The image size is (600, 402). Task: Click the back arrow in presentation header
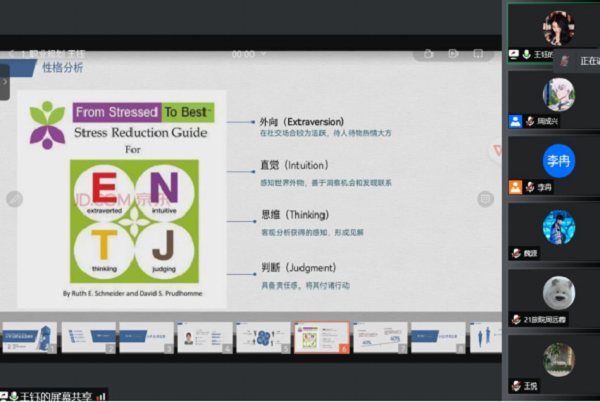[11, 54]
